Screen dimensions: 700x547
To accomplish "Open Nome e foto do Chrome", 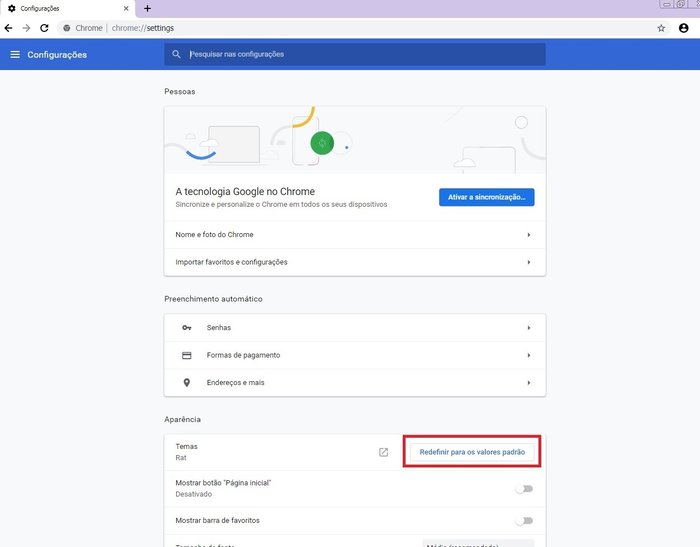I will point(355,235).
